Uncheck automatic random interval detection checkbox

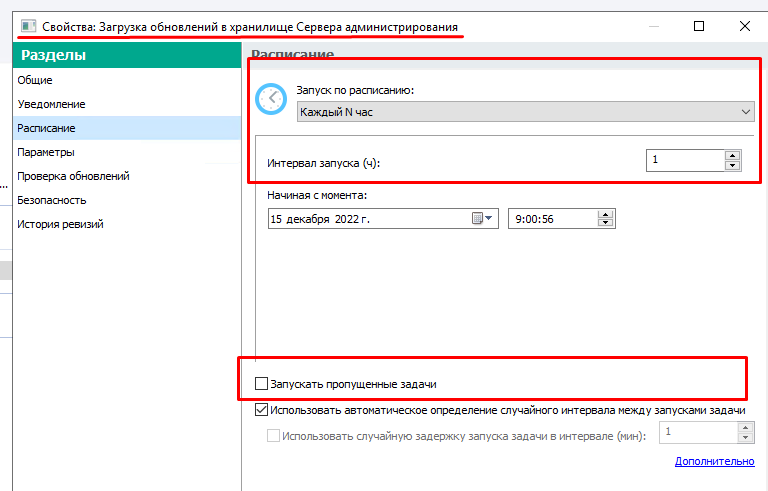[x=262, y=410]
